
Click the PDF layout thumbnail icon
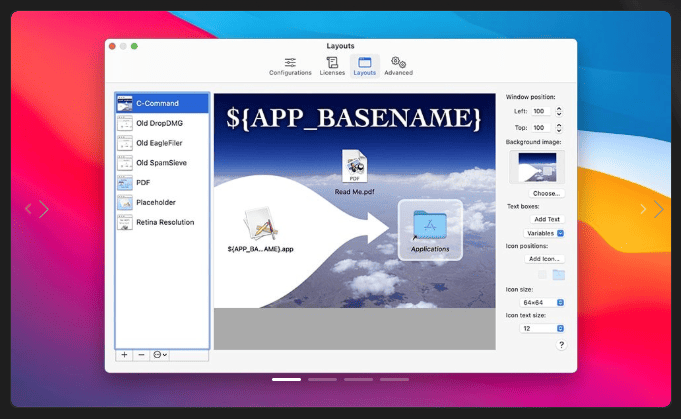point(125,182)
